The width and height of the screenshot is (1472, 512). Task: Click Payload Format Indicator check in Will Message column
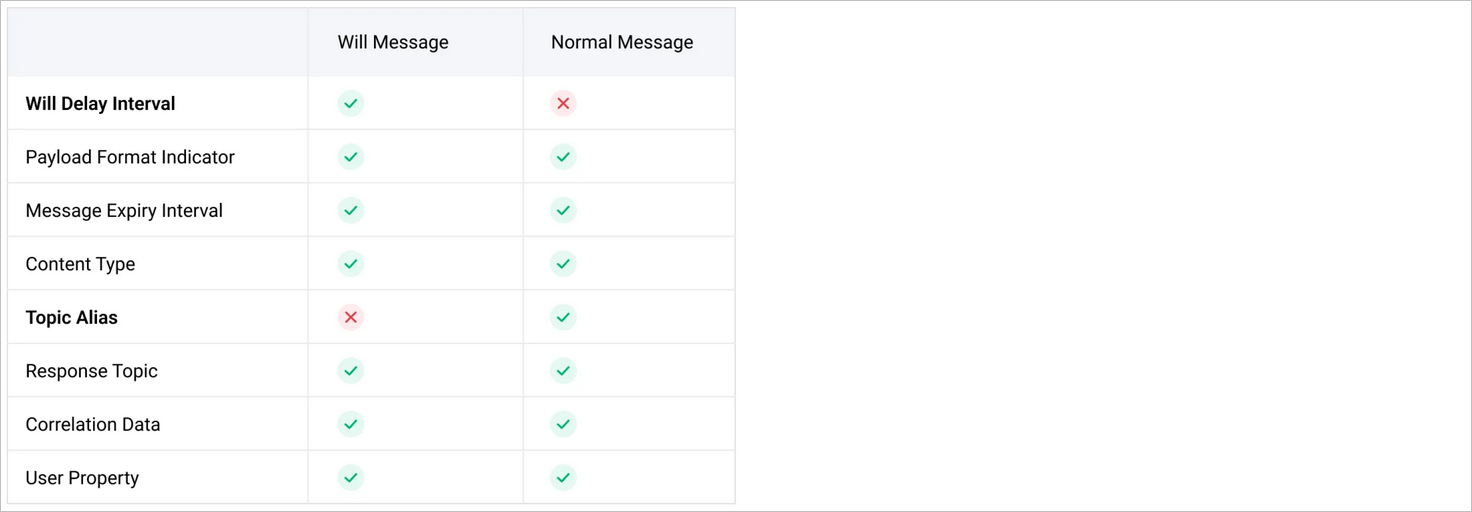pyautogui.click(x=350, y=157)
